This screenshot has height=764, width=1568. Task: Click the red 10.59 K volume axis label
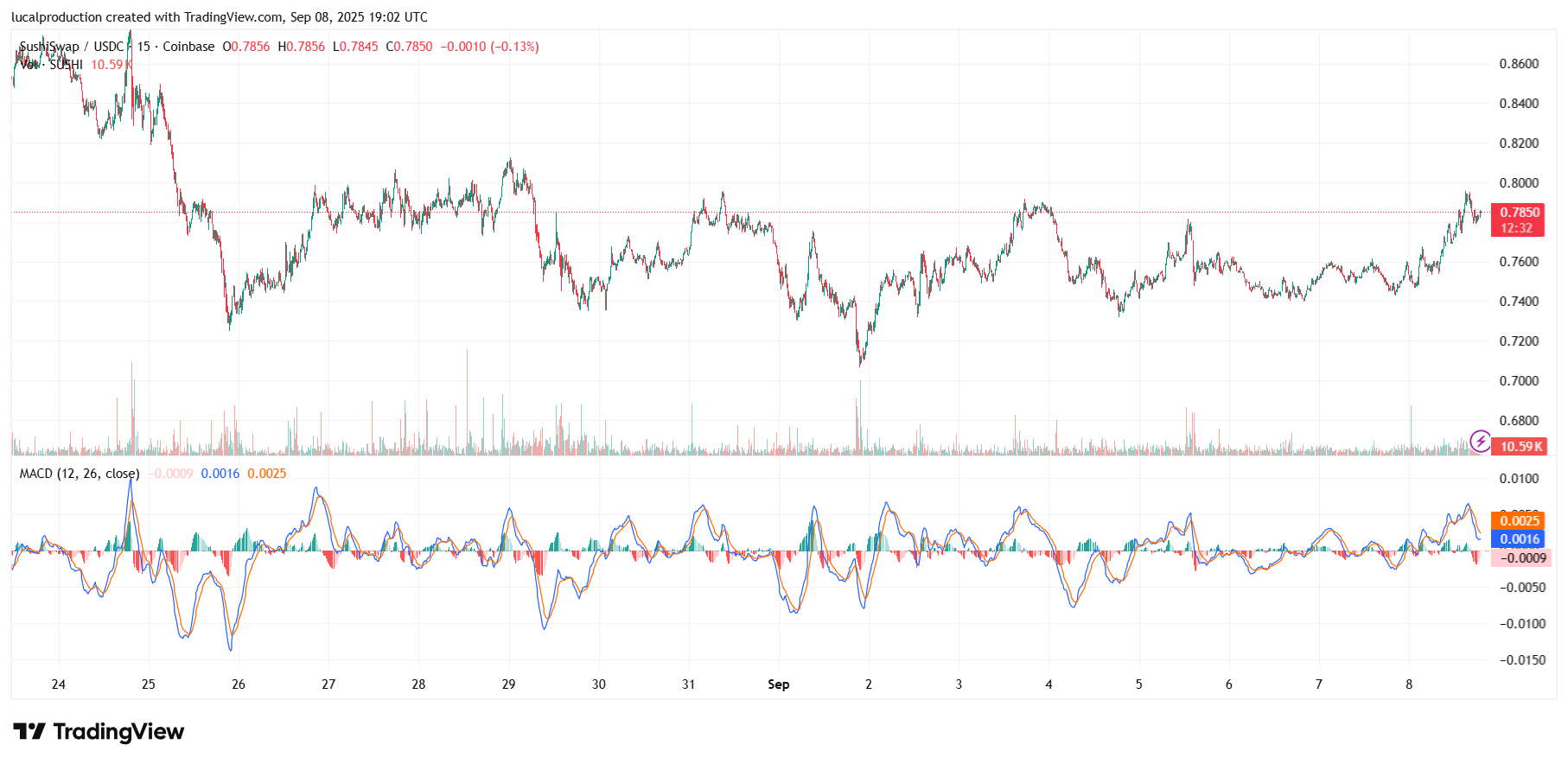click(x=1519, y=447)
